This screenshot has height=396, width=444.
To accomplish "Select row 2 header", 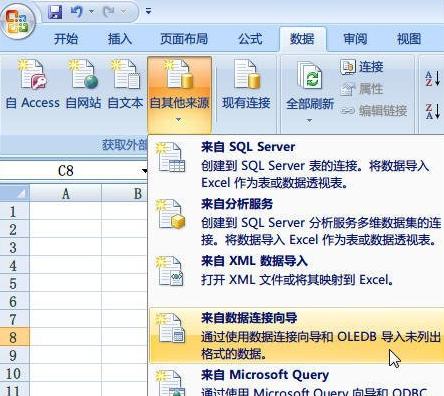I will coord(14,229).
